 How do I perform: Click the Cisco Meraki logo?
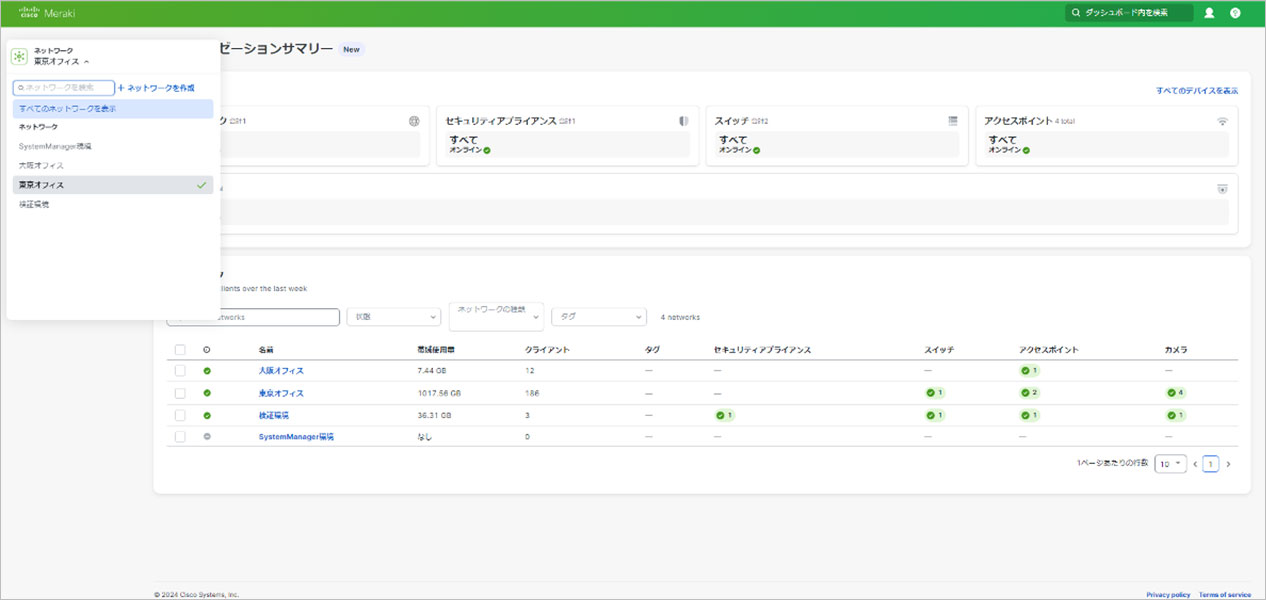(x=47, y=13)
